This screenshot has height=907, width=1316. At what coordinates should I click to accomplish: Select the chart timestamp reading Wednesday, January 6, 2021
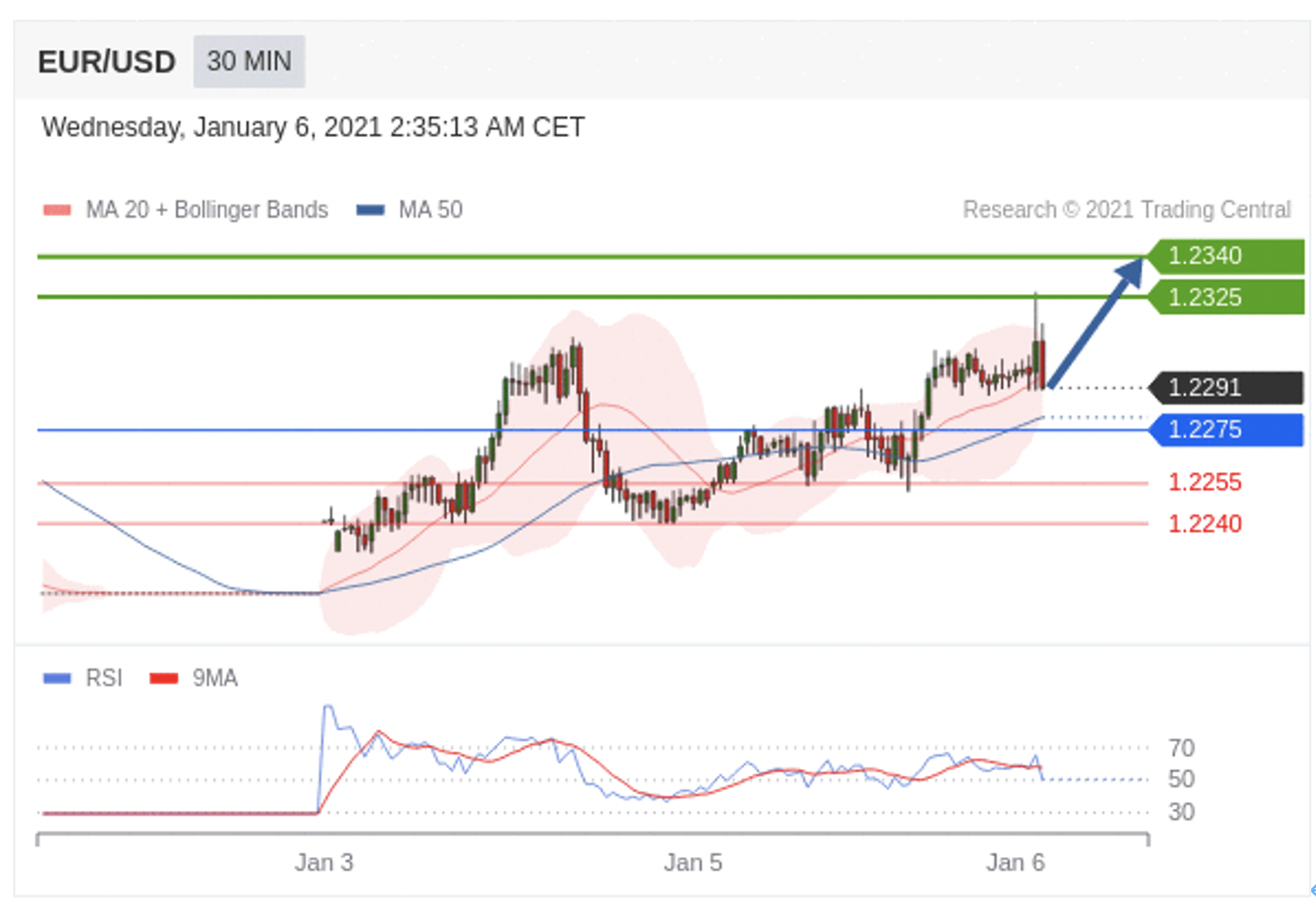313,127
